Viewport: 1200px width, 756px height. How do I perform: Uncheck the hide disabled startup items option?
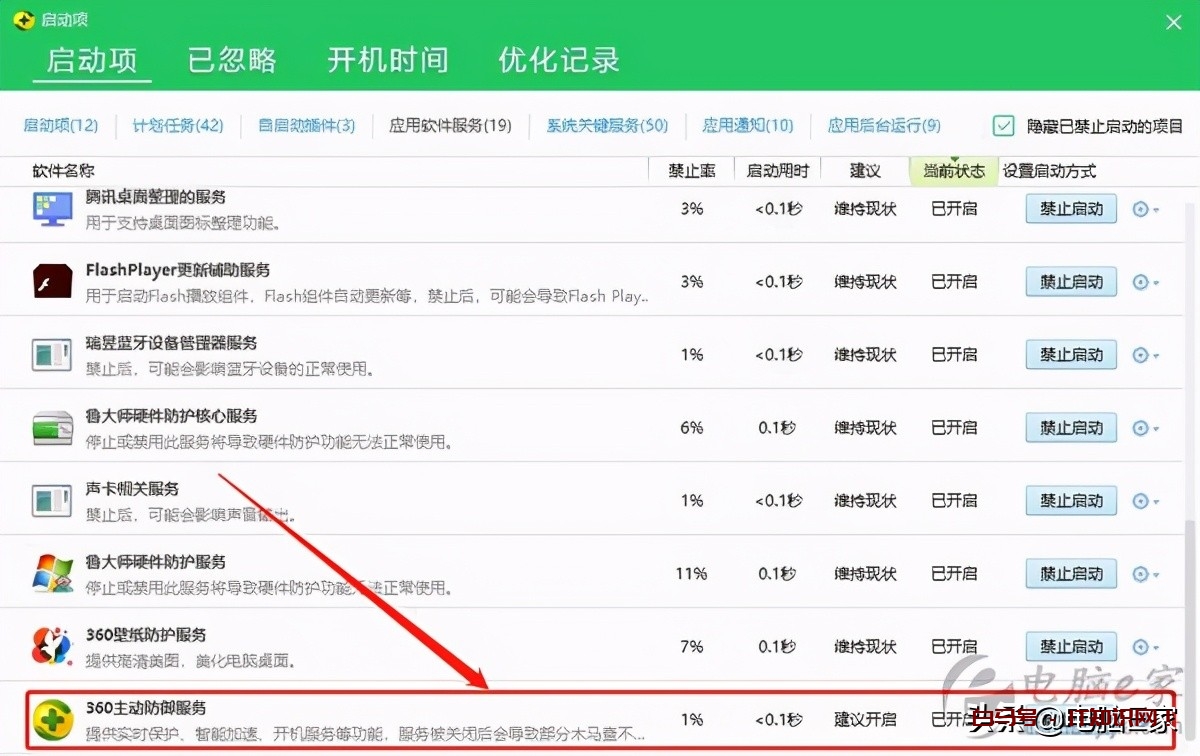pos(1001,126)
